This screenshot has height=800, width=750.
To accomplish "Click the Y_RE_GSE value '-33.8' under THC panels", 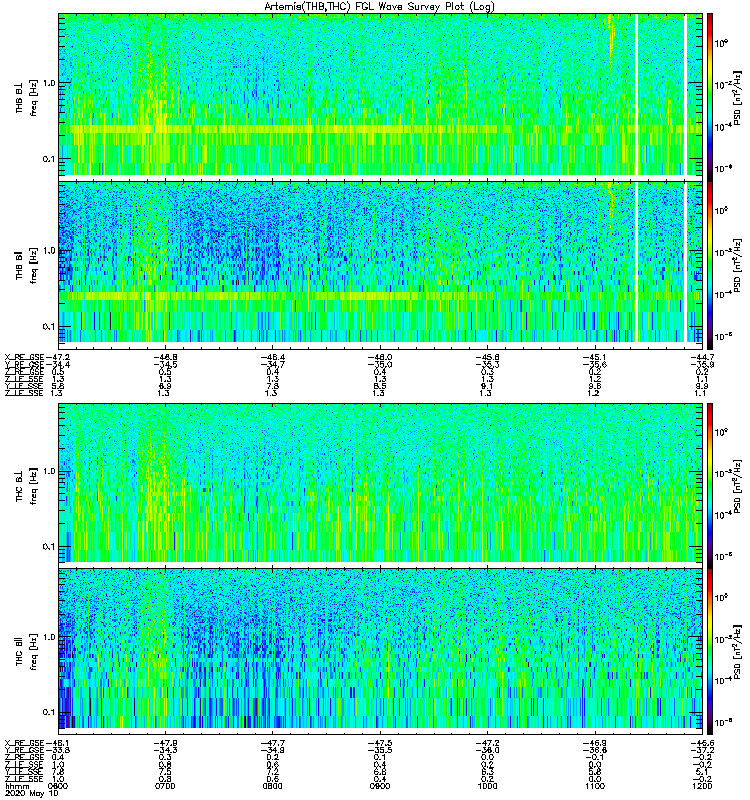I will click(x=58, y=751).
